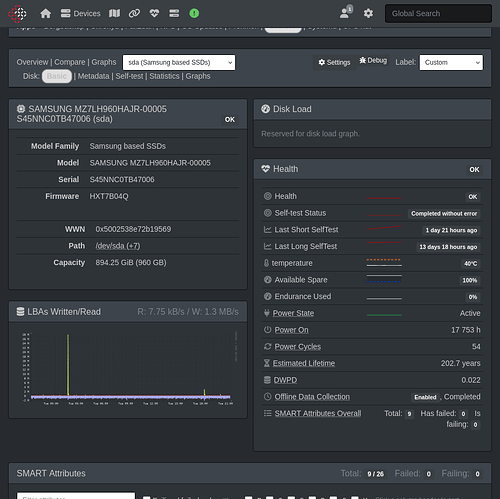Click the Available Spare gauge icon
The height and width of the screenshot is (499, 500).
267,280
